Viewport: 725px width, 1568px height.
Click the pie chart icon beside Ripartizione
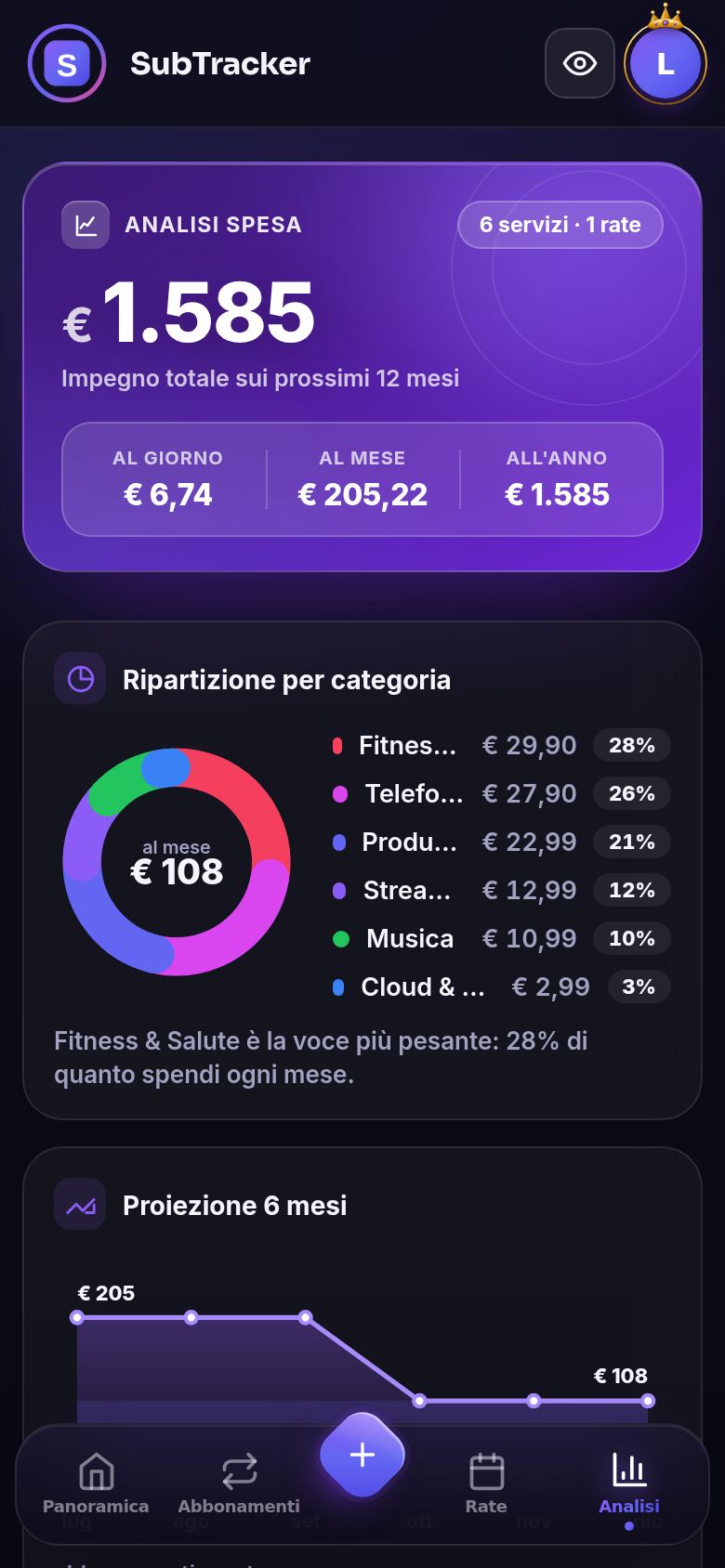(x=80, y=679)
